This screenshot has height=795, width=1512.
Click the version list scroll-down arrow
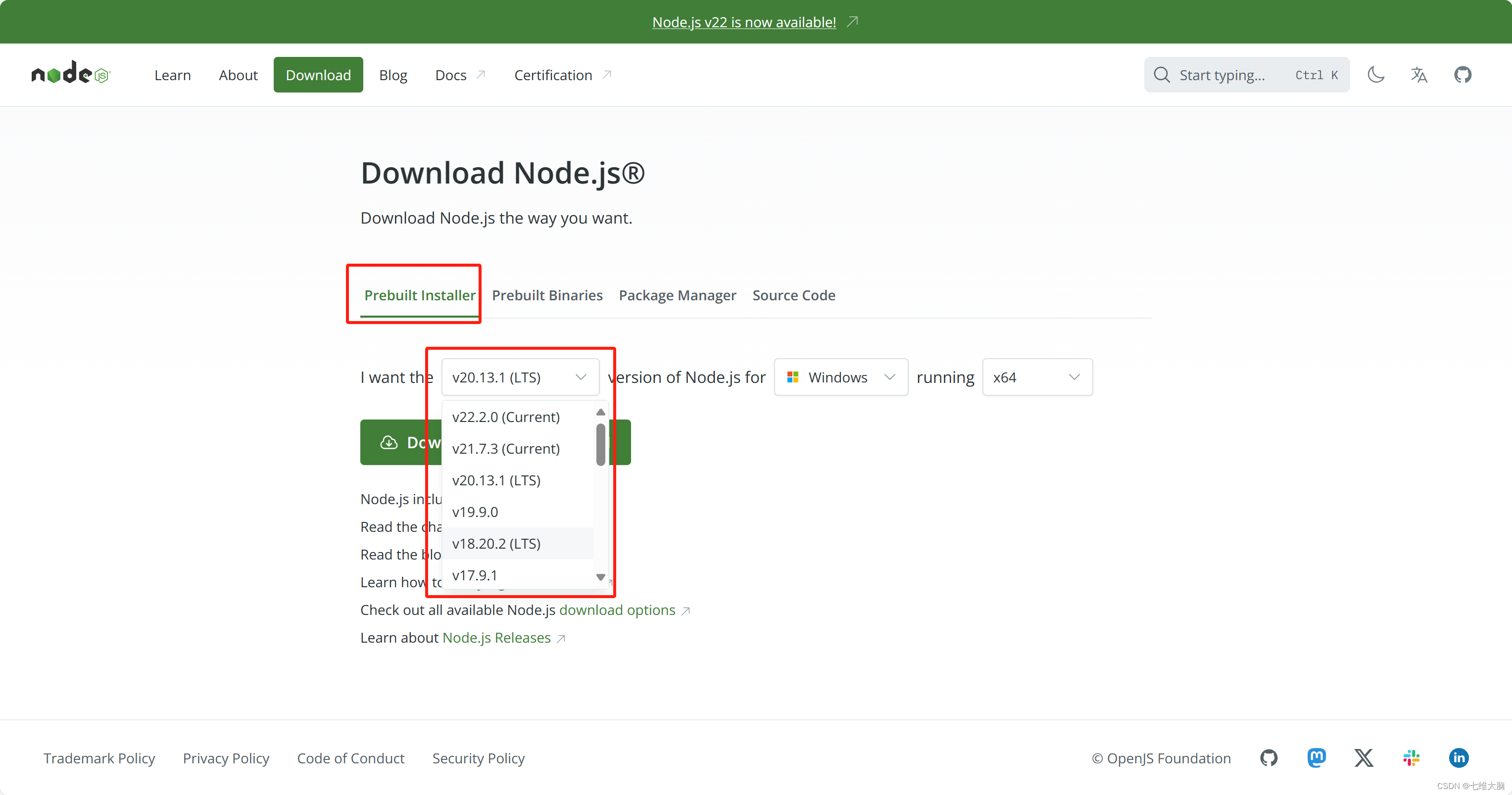click(600, 577)
